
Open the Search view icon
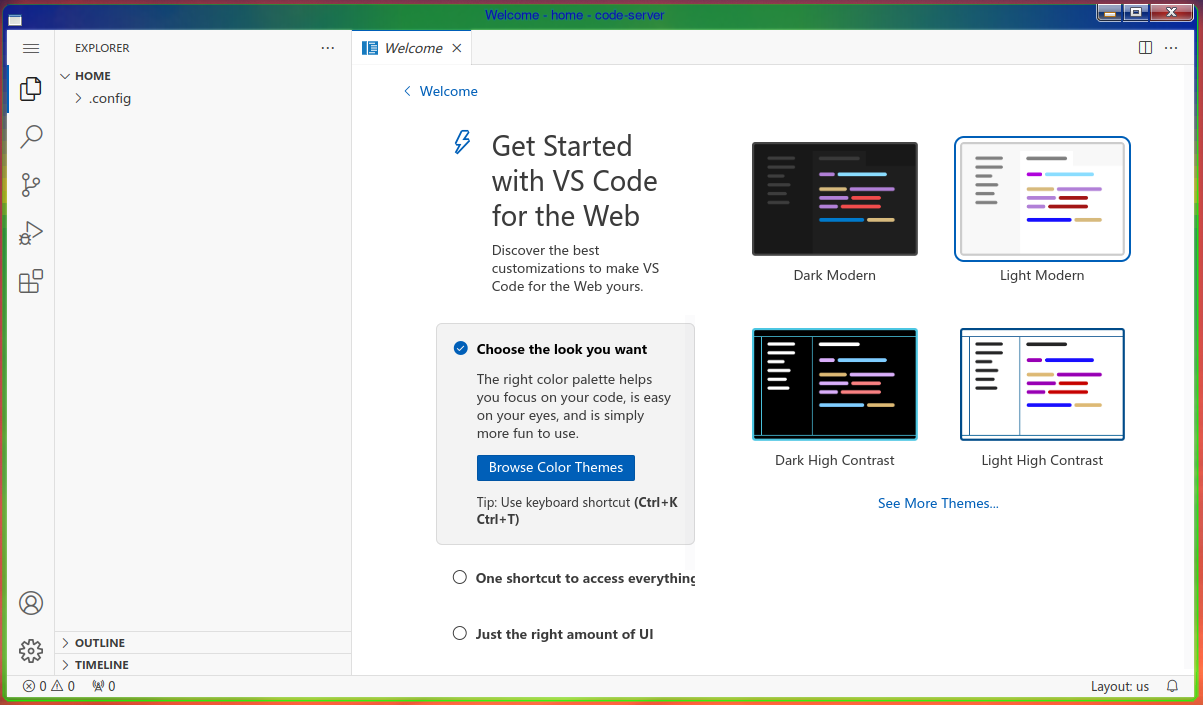(31, 137)
